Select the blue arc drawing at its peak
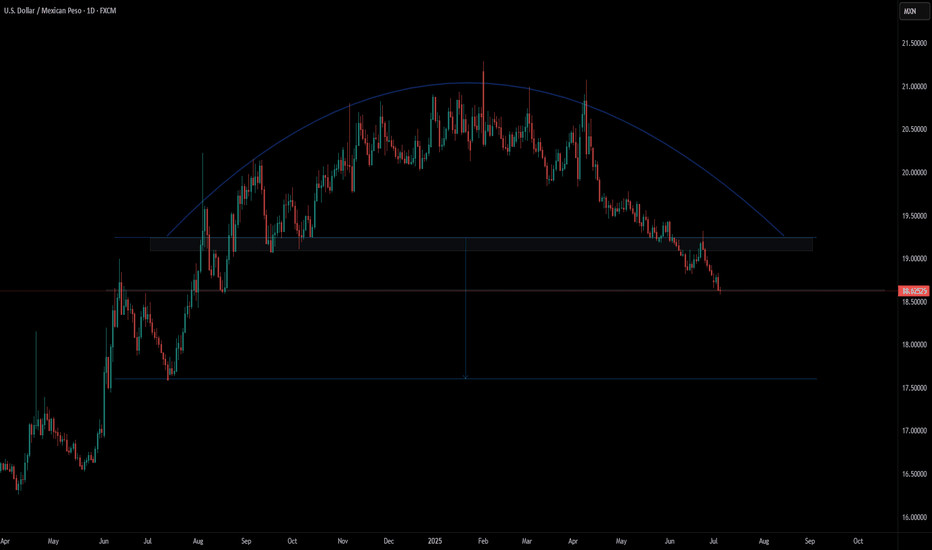This screenshot has height=550, width=932. click(x=465, y=83)
